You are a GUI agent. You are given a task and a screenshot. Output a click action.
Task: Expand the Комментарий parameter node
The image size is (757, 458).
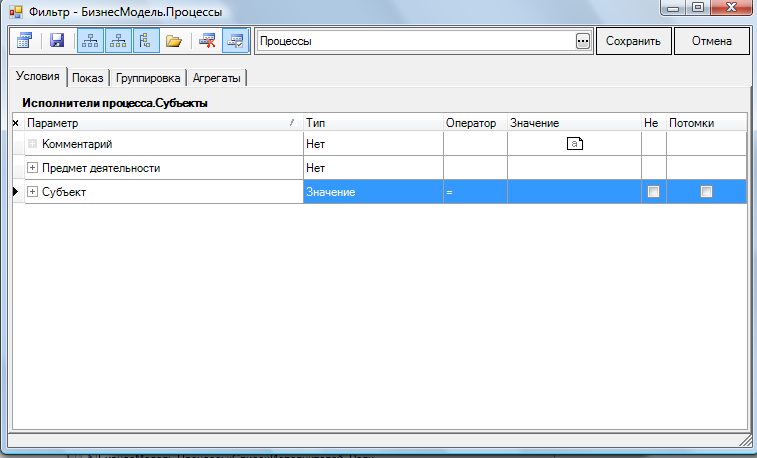[33, 145]
